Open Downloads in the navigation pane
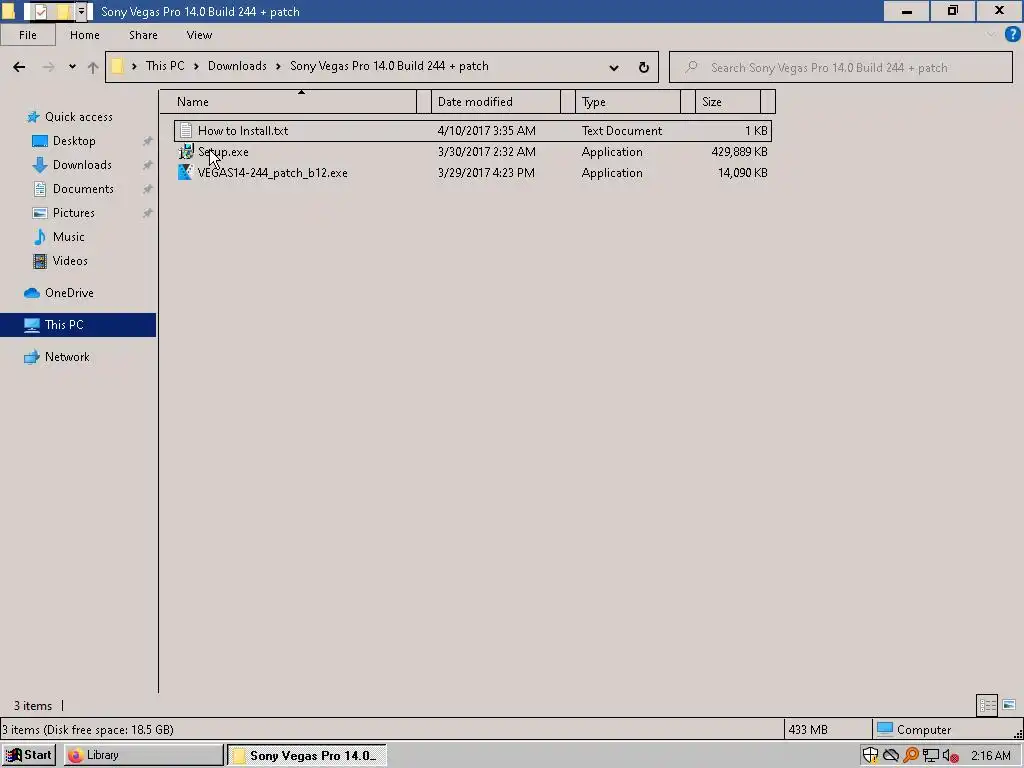The image size is (1024, 768). (82, 165)
